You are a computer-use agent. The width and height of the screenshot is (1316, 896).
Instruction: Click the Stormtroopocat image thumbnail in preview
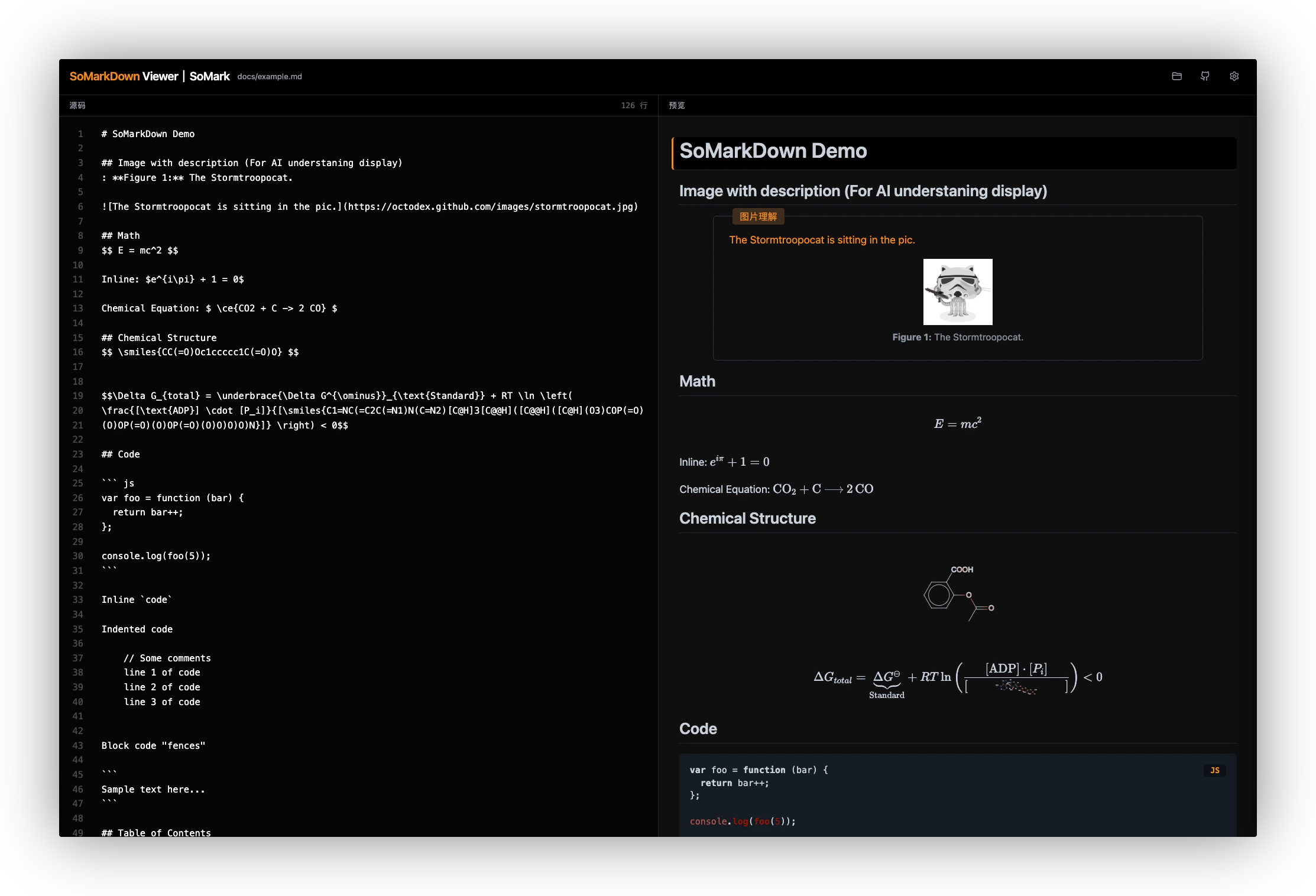pyautogui.click(x=958, y=292)
